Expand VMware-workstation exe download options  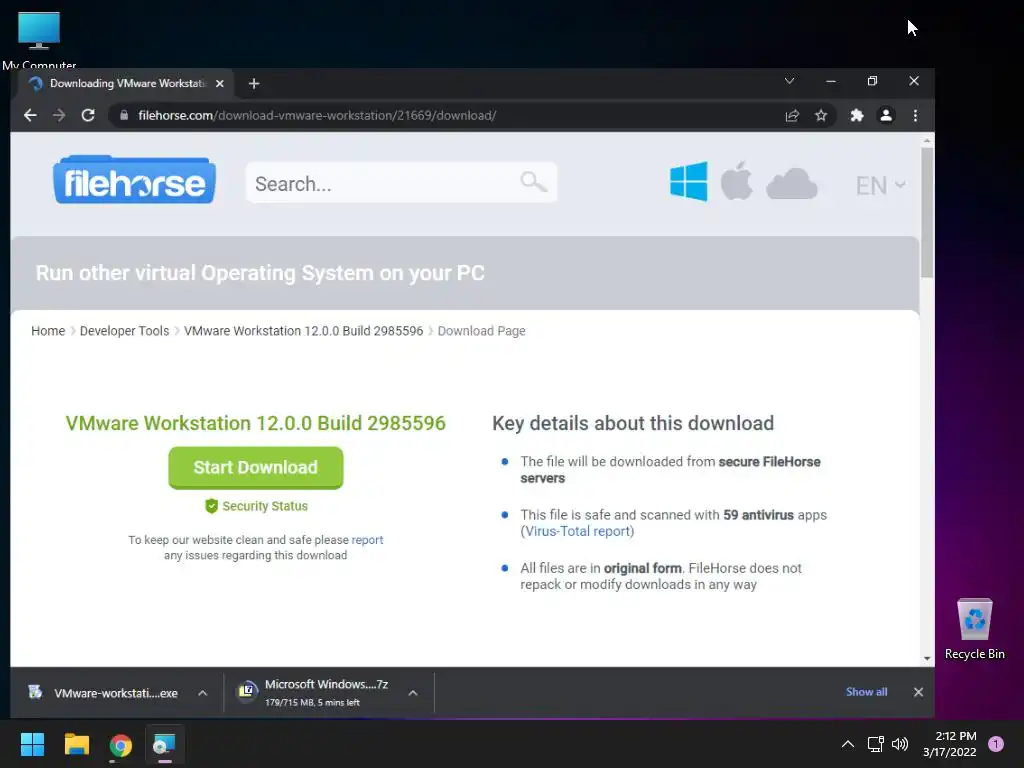(202, 693)
